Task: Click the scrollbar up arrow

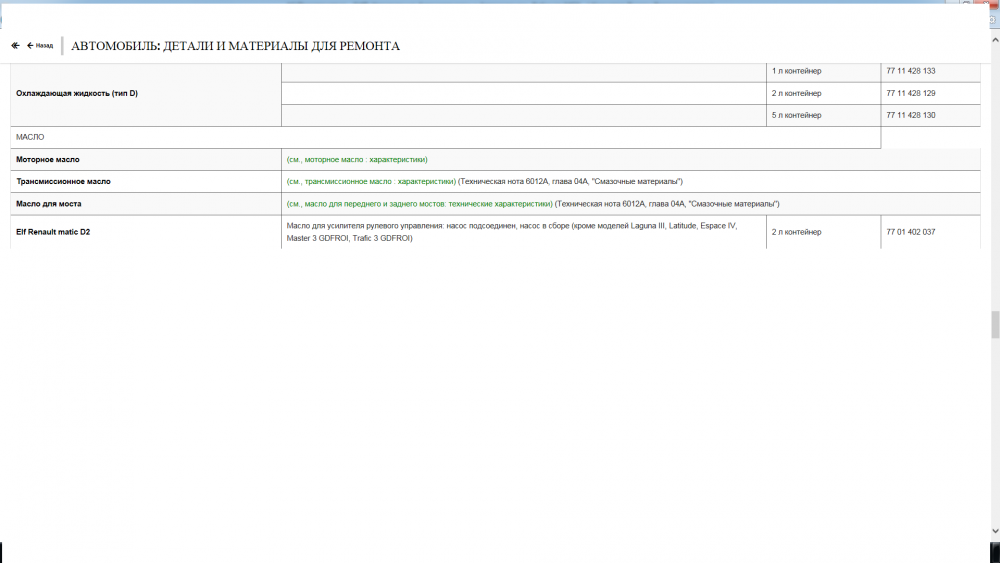Action: pyautogui.click(x=995, y=40)
